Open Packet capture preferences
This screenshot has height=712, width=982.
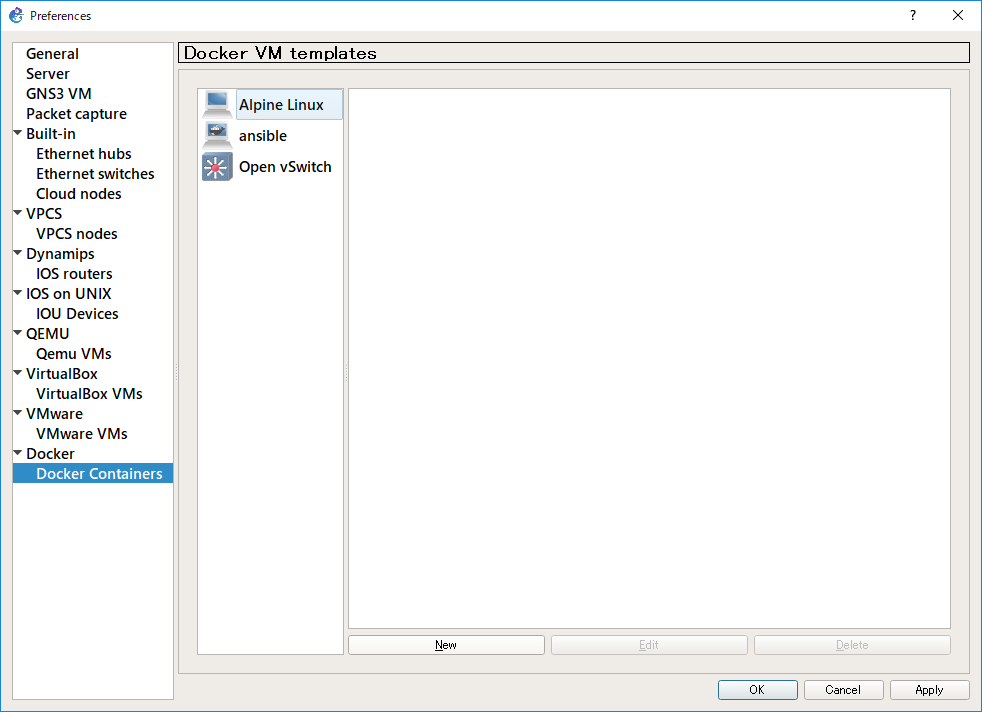pos(76,114)
